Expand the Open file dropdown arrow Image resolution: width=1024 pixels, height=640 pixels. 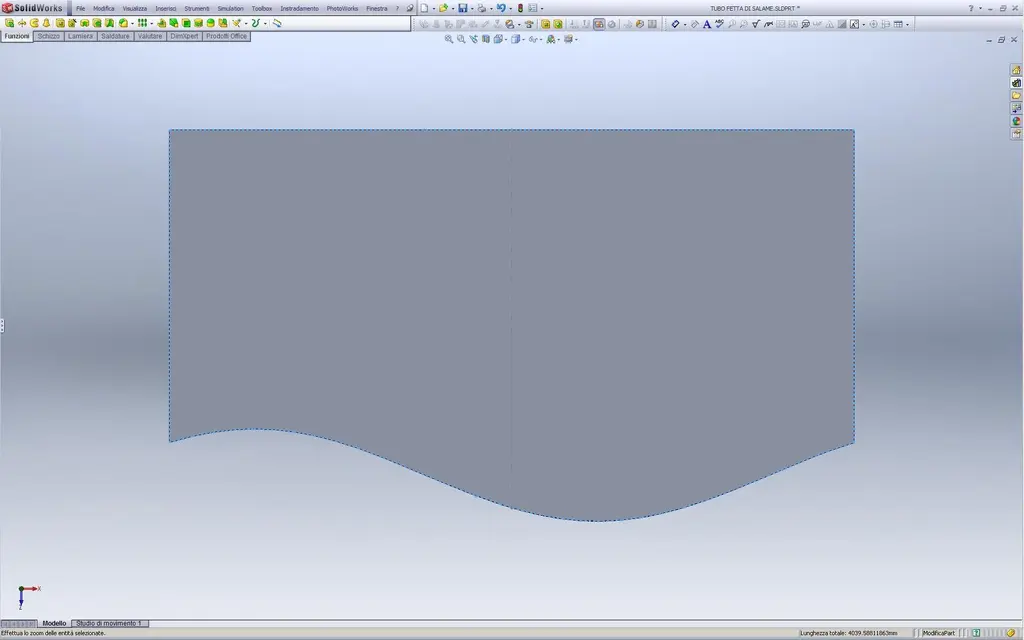(453, 8)
